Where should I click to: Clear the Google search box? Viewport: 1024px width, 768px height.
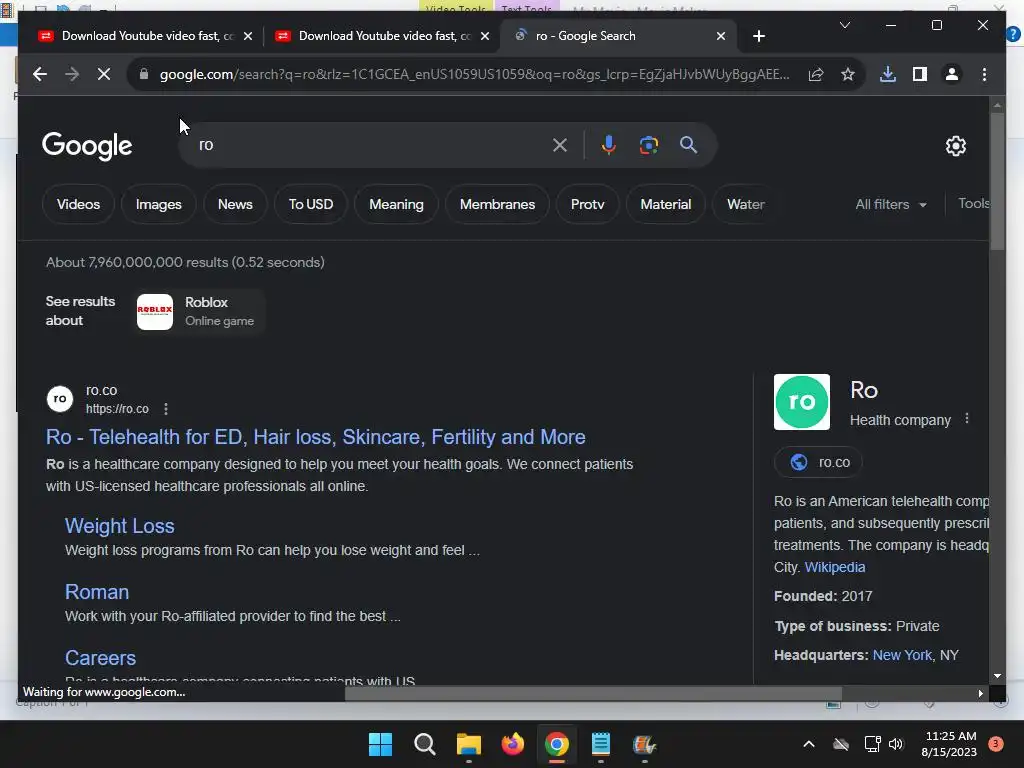click(560, 145)
